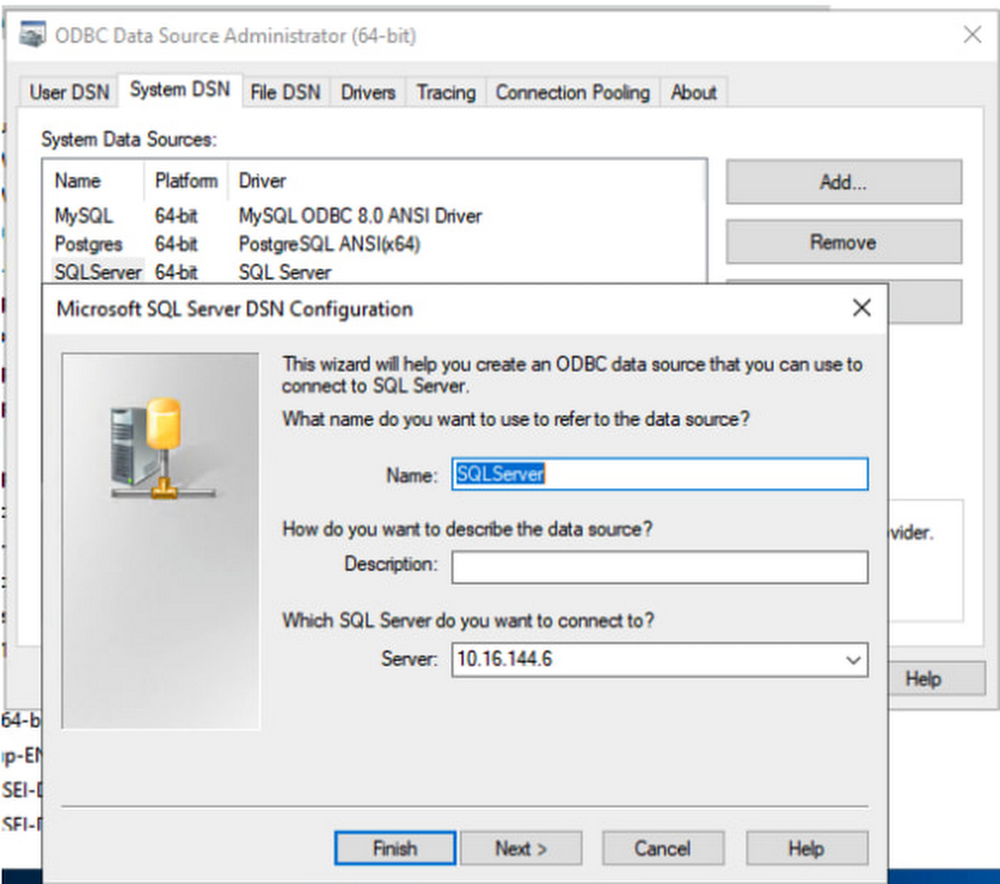Focus the Description text field
Screen dimensions: 1000x884
point(659,567)
